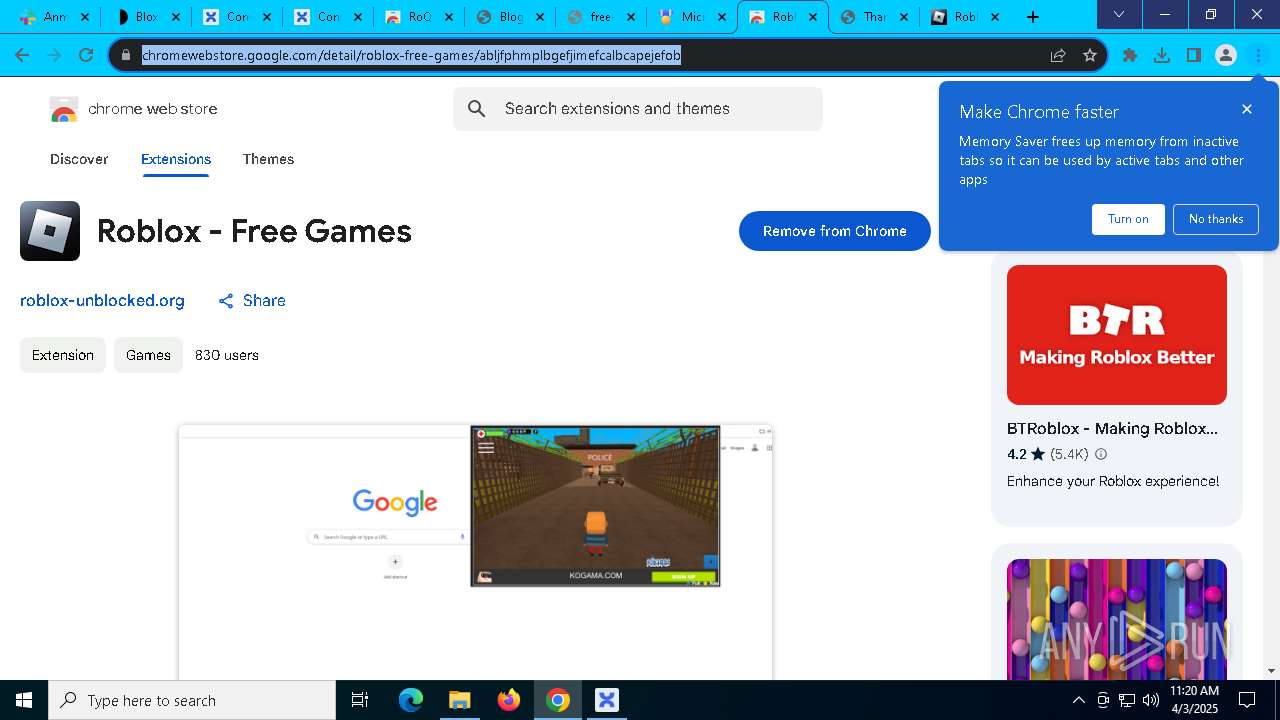Click the Roblox extension icon

(50, 231)
